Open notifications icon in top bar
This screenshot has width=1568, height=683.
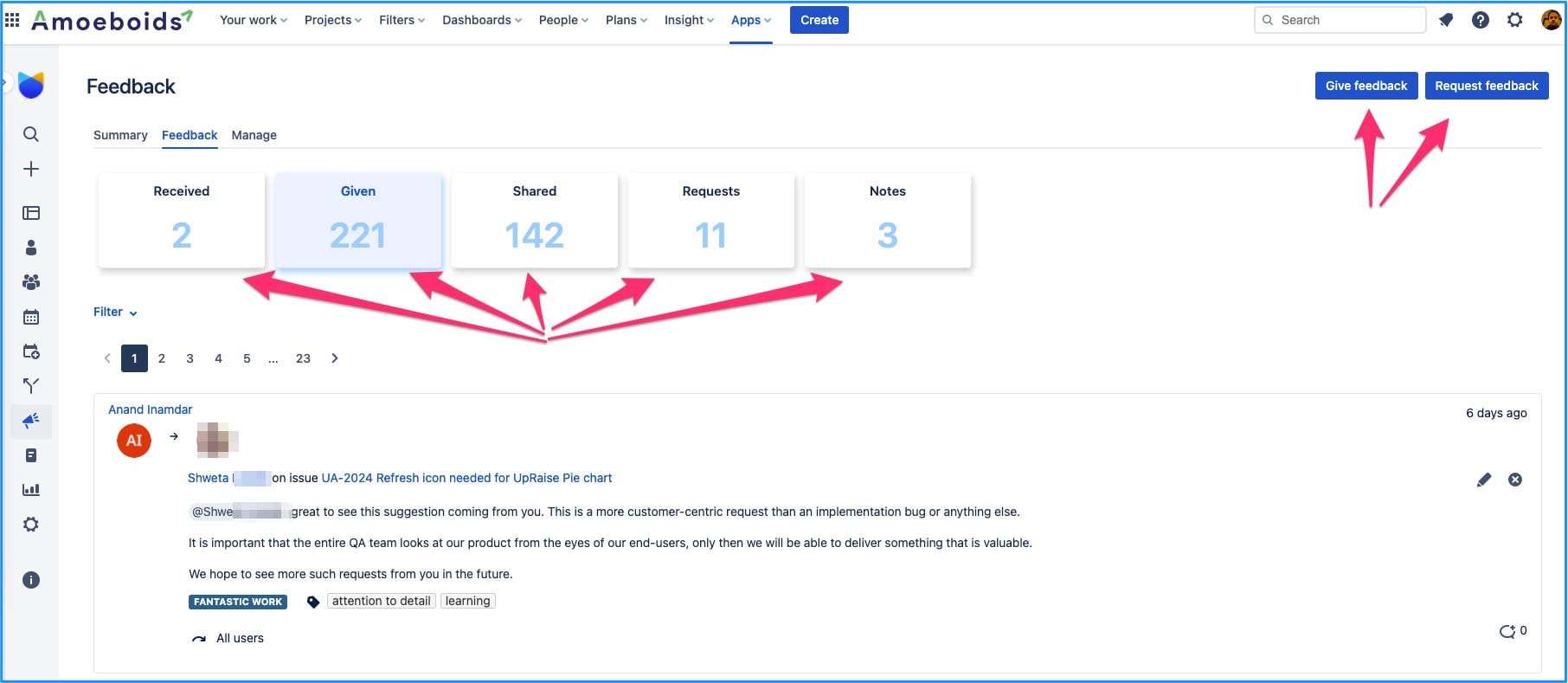[1446, 20]
